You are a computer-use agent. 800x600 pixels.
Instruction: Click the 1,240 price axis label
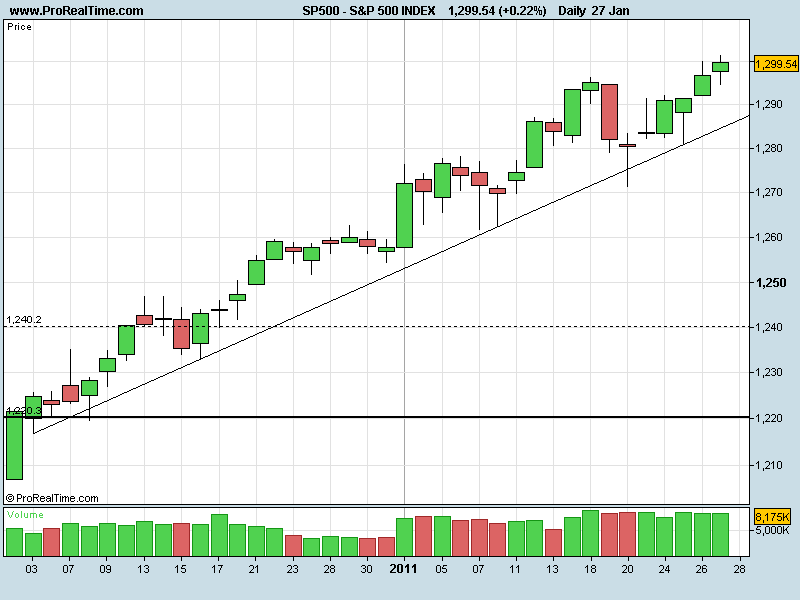[x=769, y=327]
